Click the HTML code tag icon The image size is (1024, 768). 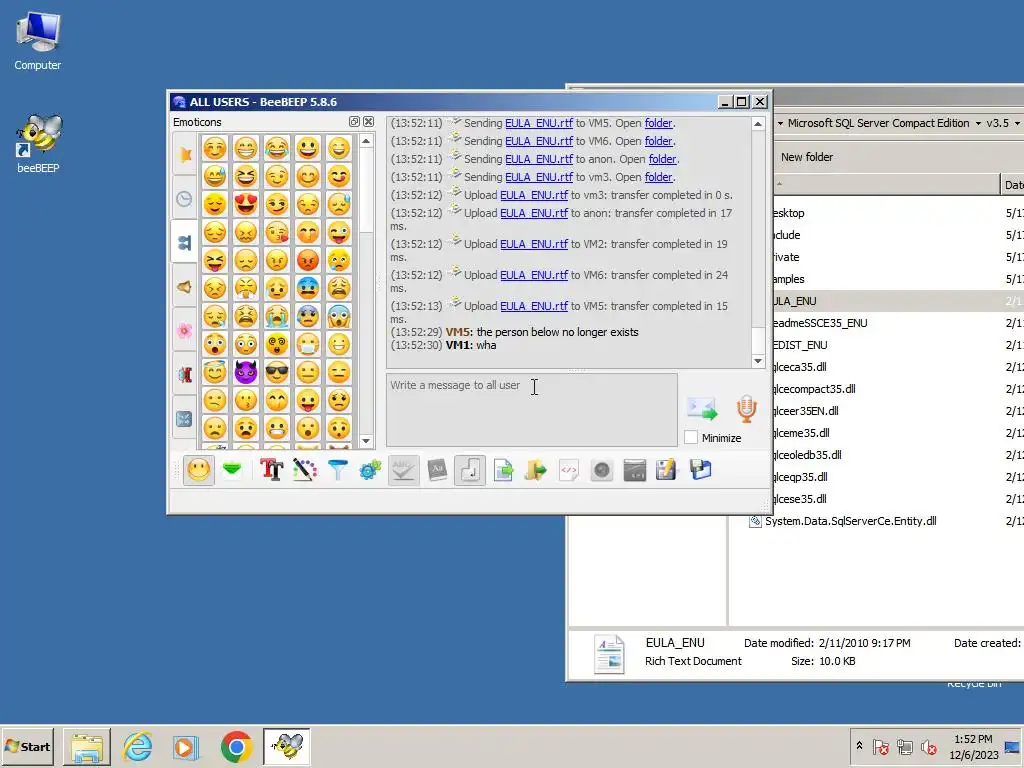569,470
